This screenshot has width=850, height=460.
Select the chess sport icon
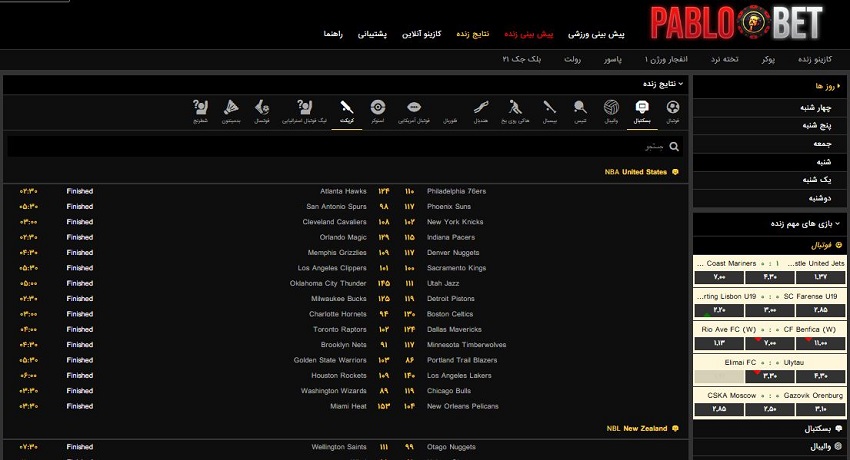(201, 107)
